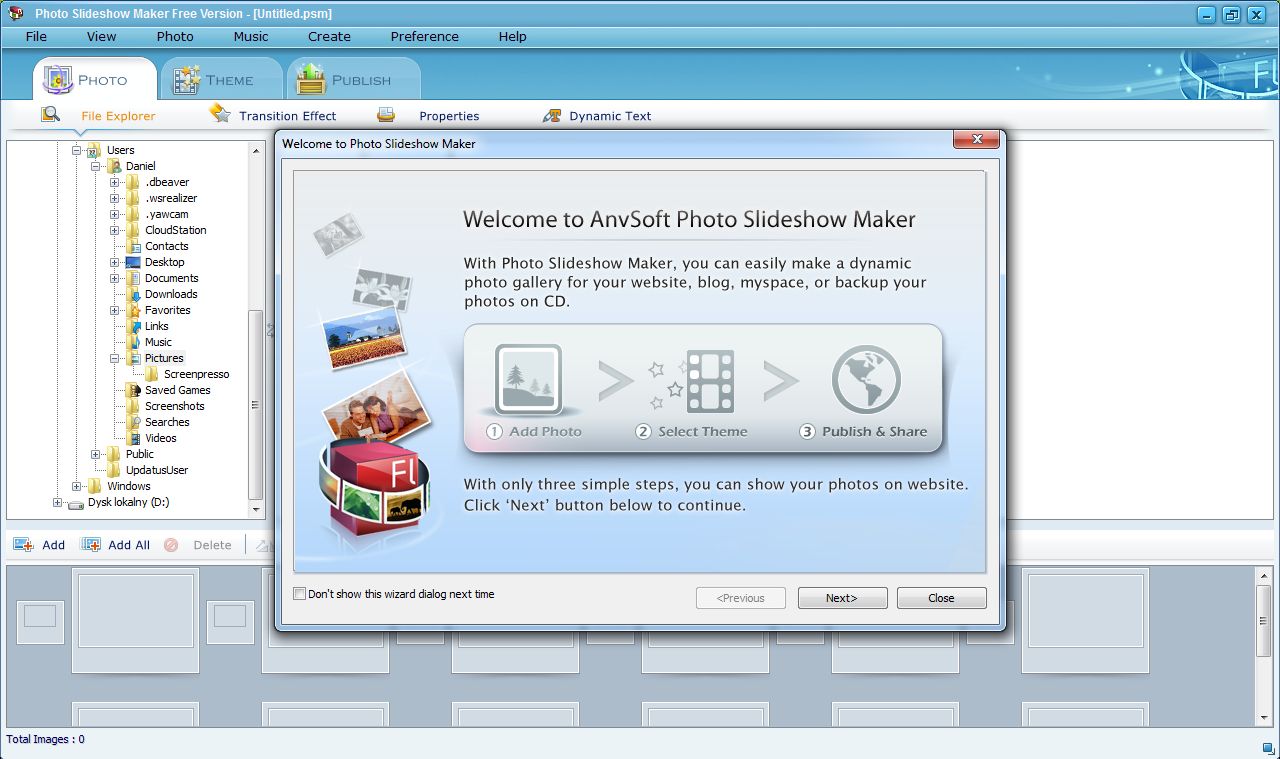The height and width of the screenshot is (759, 1280).
Task: Open the Help menu
Action: pos(512,36)
